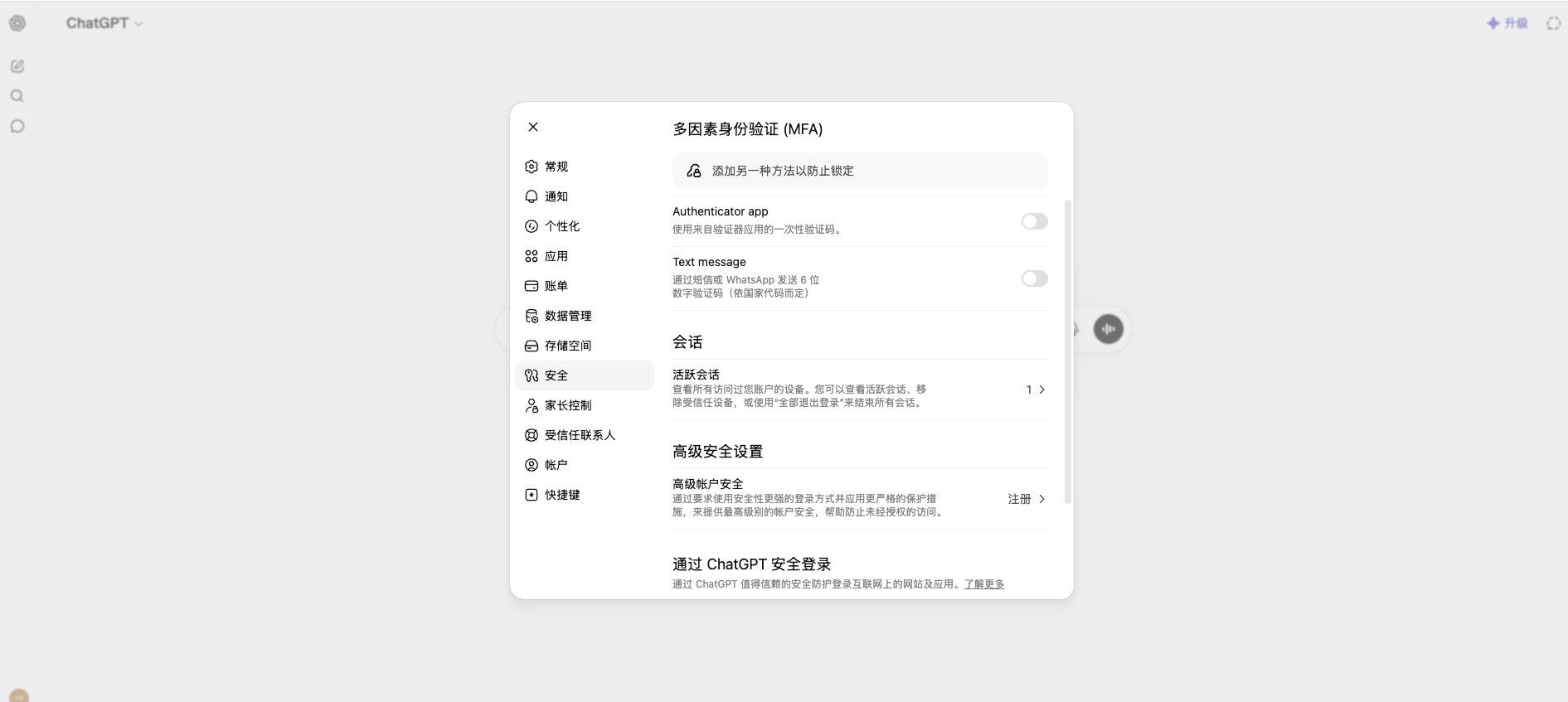
Task: Expand the 活跃会话 chevron row
Action: [x=860, y=389]
